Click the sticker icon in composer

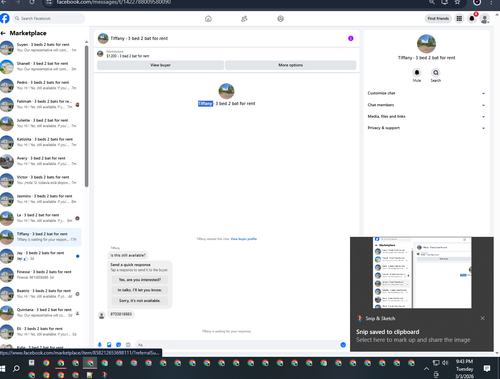[x=118, y=345]
